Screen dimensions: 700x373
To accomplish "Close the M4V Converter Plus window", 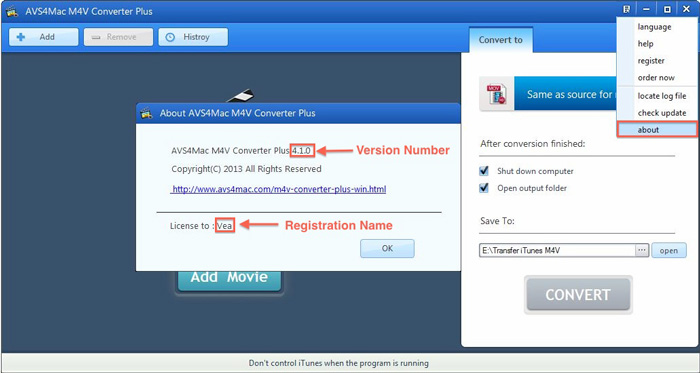I will (687, 9).
